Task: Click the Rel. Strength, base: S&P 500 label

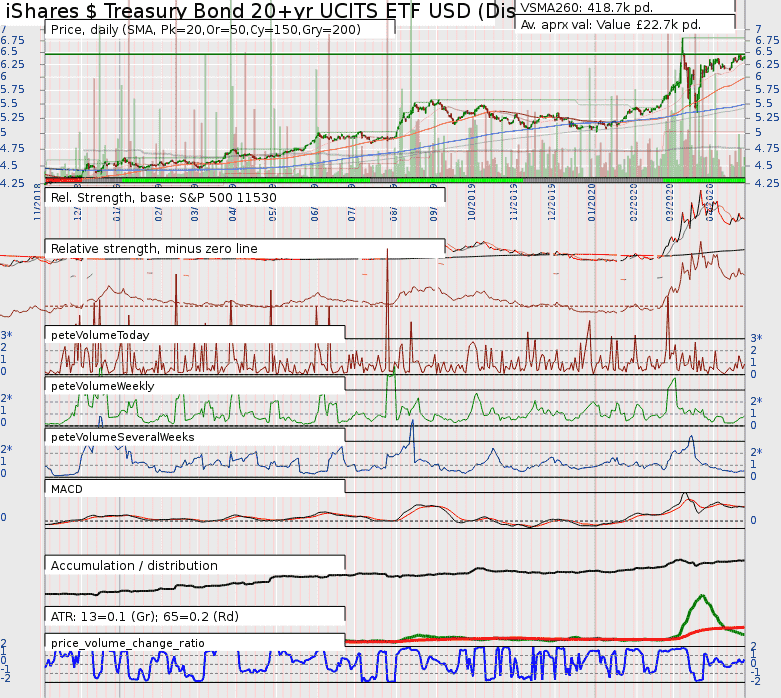Action: (x=163, y=198)
